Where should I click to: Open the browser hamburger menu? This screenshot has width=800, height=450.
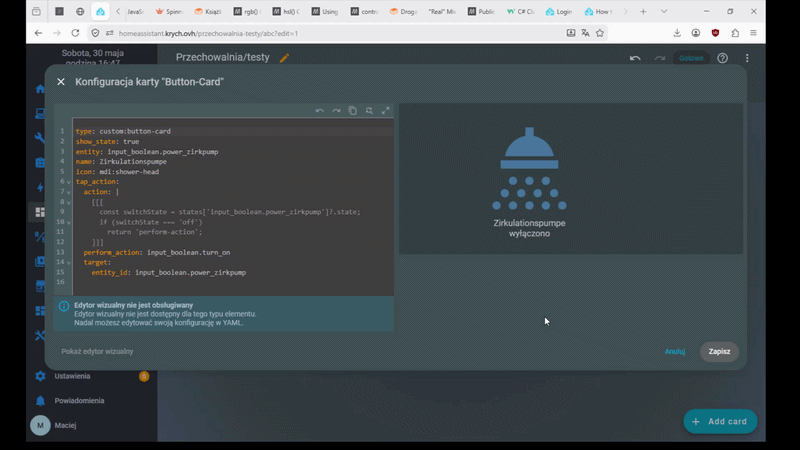(754, 33)
